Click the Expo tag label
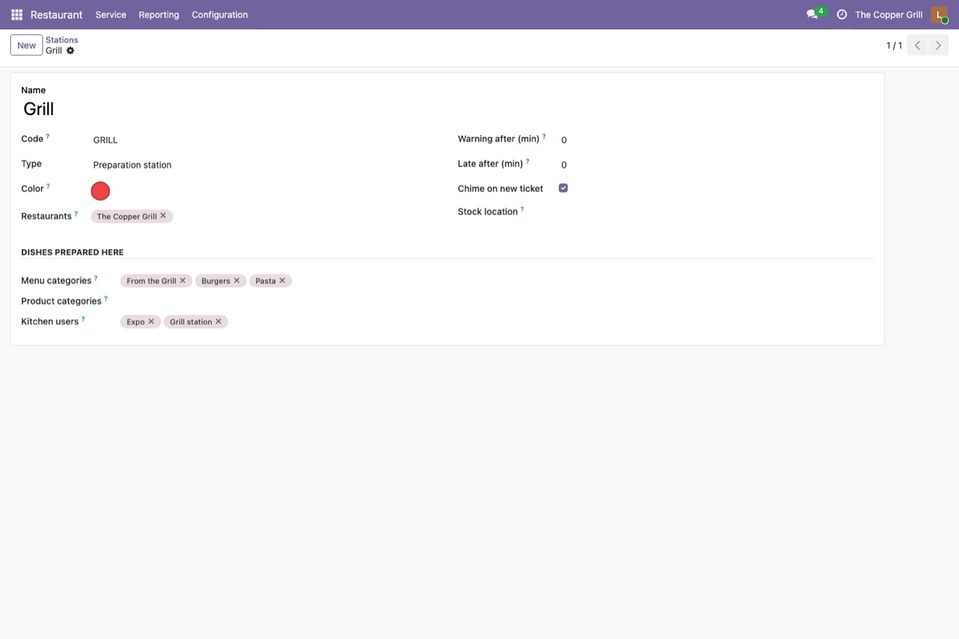This screenshot has width=959, height=639. (136, 322)
